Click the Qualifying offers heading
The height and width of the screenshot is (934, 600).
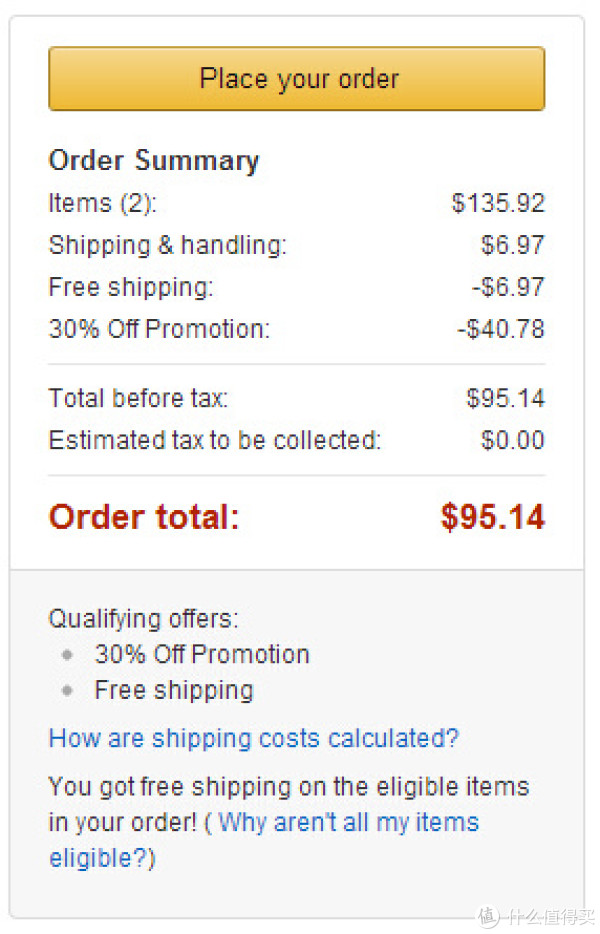(143, 619)
